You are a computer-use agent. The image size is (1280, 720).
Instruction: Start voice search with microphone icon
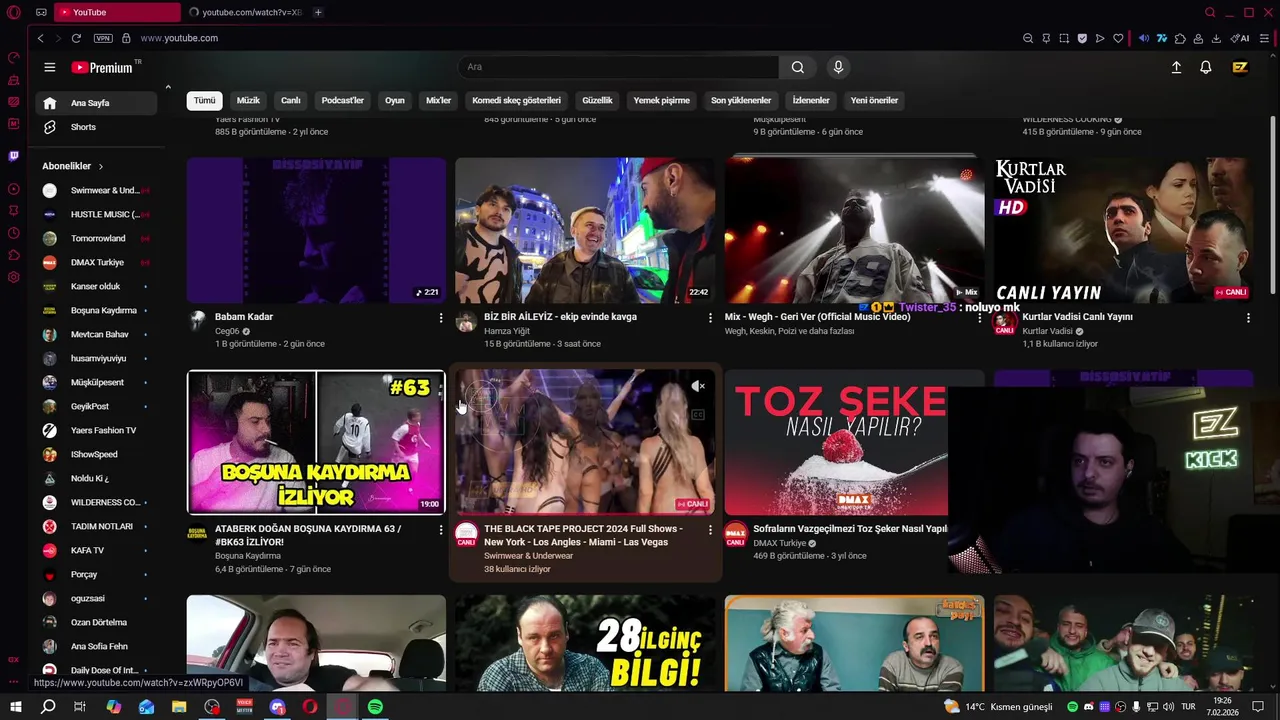(x=838, y=67)
